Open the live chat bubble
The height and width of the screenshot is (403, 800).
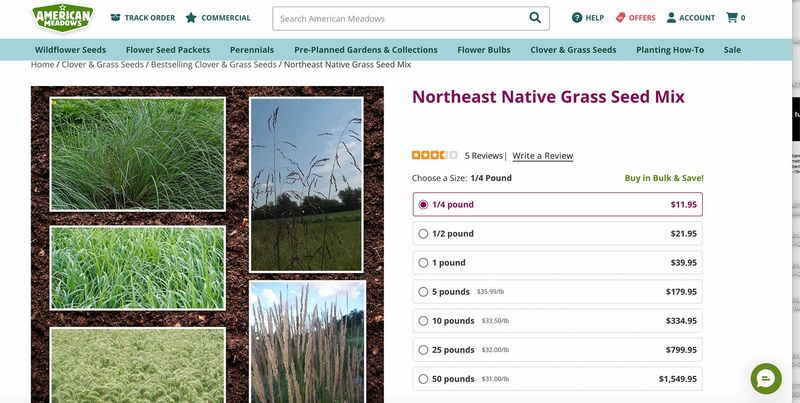766,379
